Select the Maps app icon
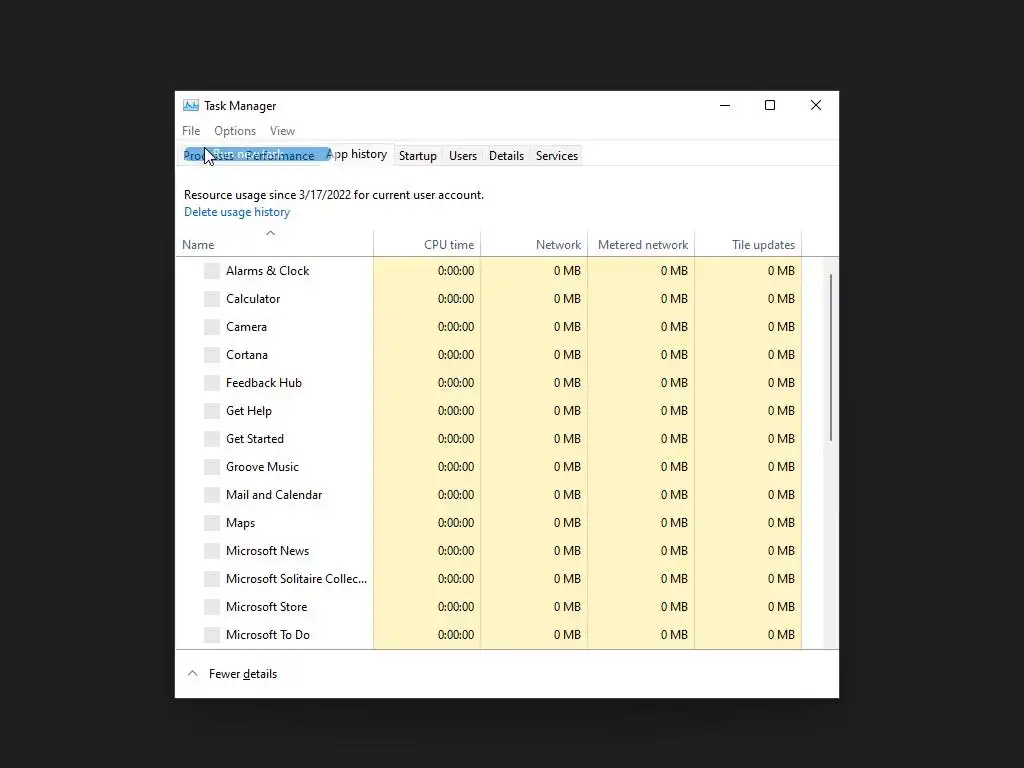The height and width of the screenshot is (768, 1024). pyautogui.click(x=212, y=523)
